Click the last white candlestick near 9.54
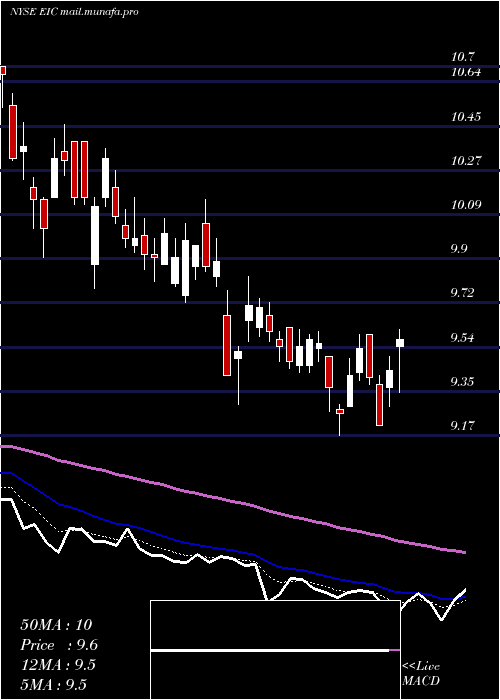This screenshot has width=500, height=700. (400, 343)
